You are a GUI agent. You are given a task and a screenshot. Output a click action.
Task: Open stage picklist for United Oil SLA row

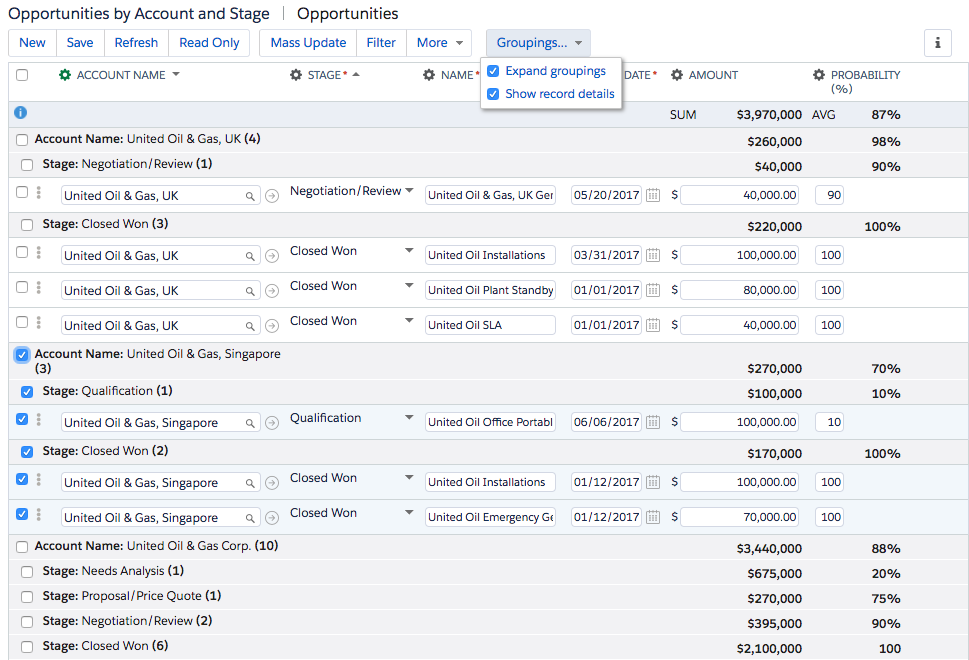pyautogui.click(x=409, y=320)
